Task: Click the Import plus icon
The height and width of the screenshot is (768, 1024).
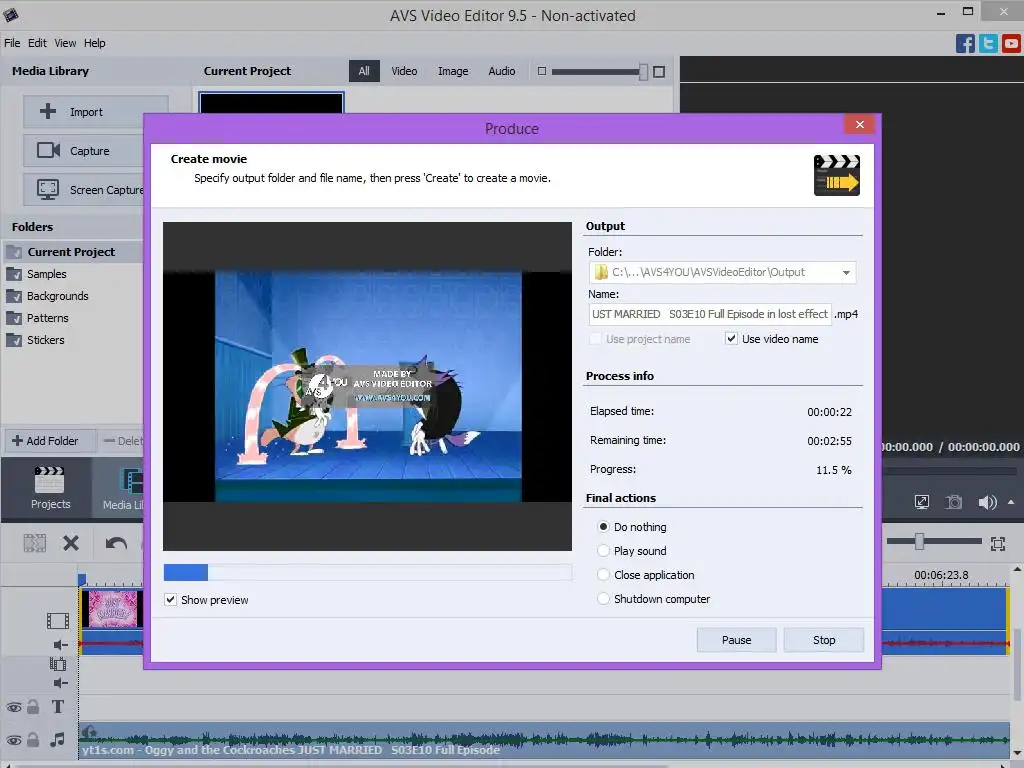Action: pos(48,111)
